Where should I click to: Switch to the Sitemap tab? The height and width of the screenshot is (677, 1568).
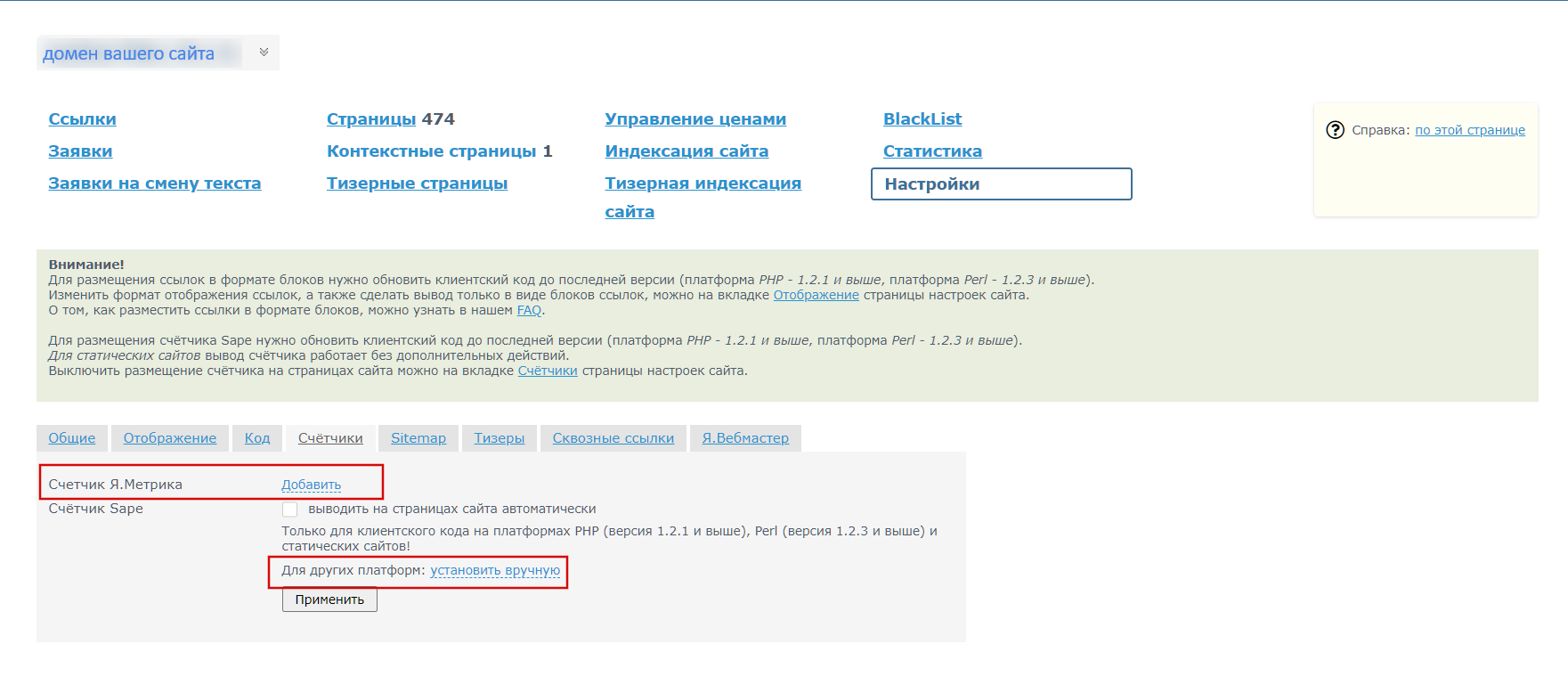(x=418, y=438)
